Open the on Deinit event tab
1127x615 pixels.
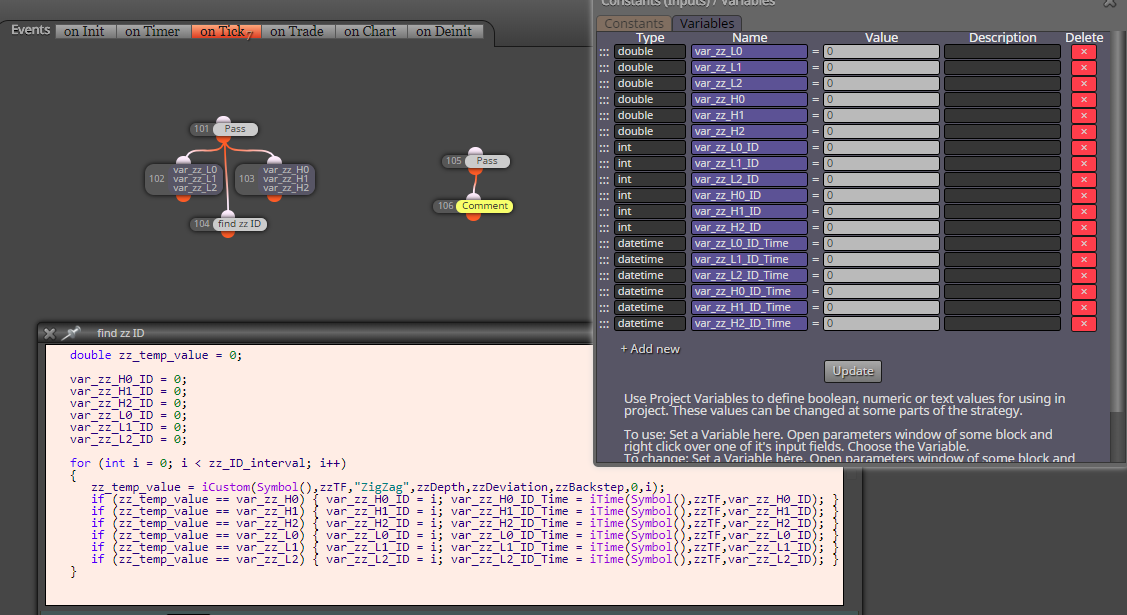click(x=444, y=31)
